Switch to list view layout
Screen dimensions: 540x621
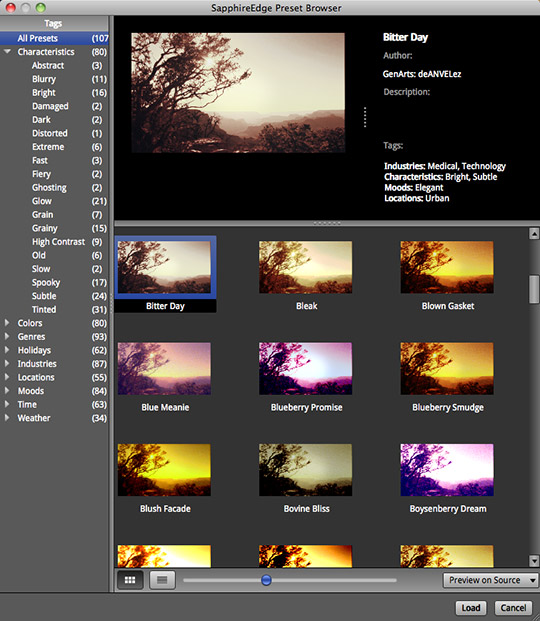162,580
